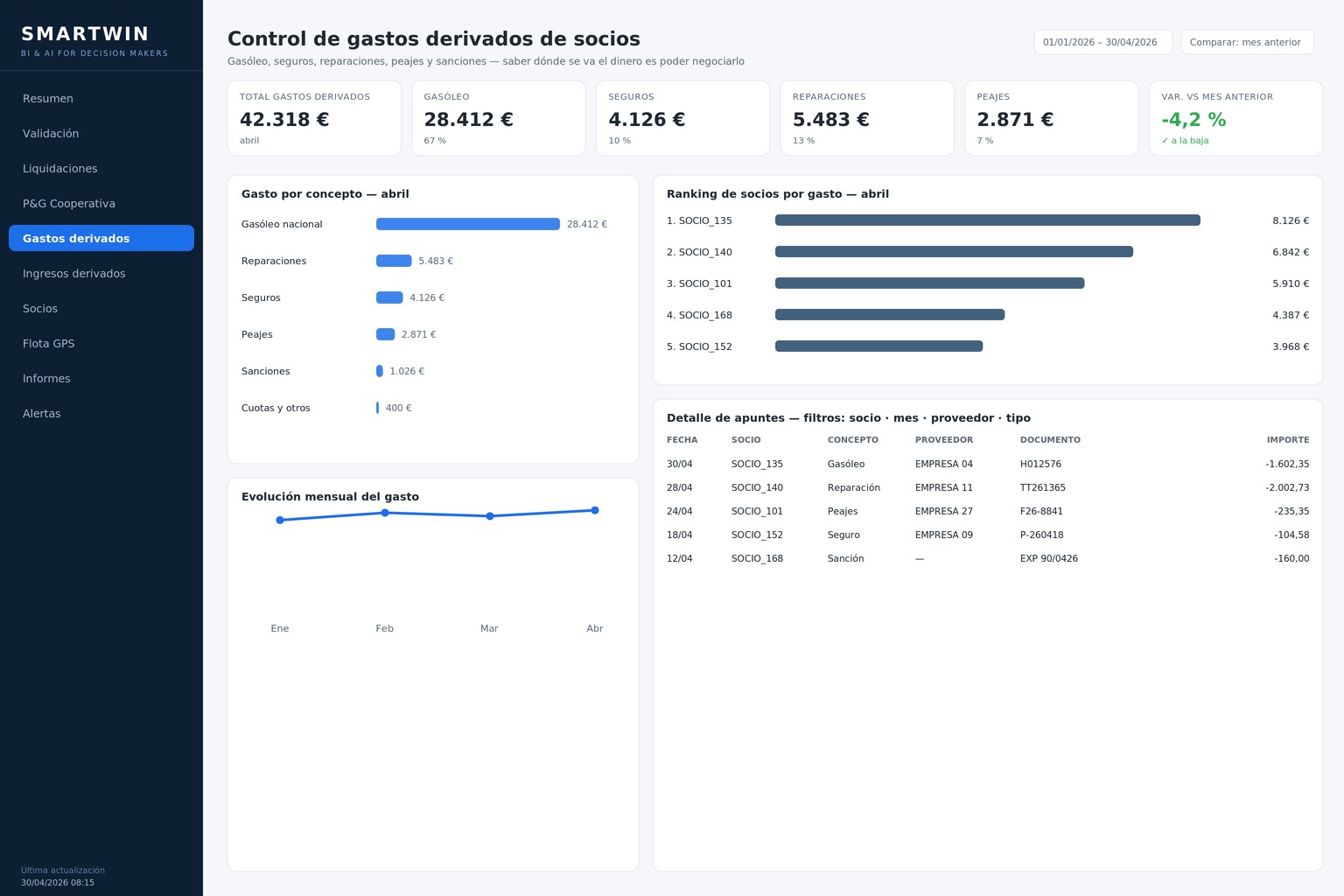Select the Total gastos derivados card
Viewport: 1344px width, 896px height.
click(314, 118)
